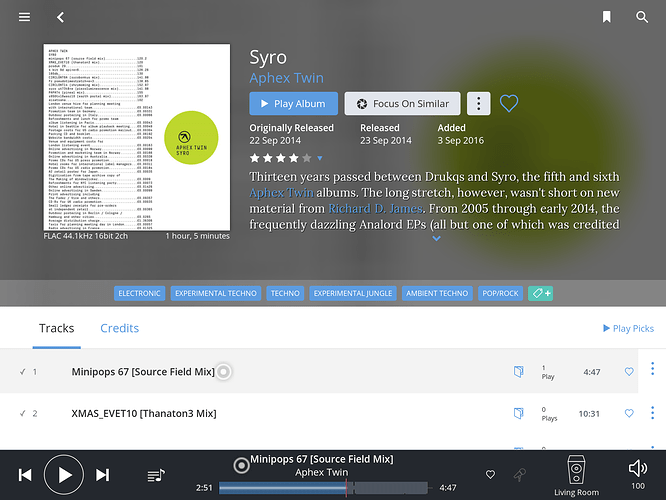The width and height of the screenshot is (666, 500).
Task: Click the red playhead marker in waveform
Action: tap(347, 488)
